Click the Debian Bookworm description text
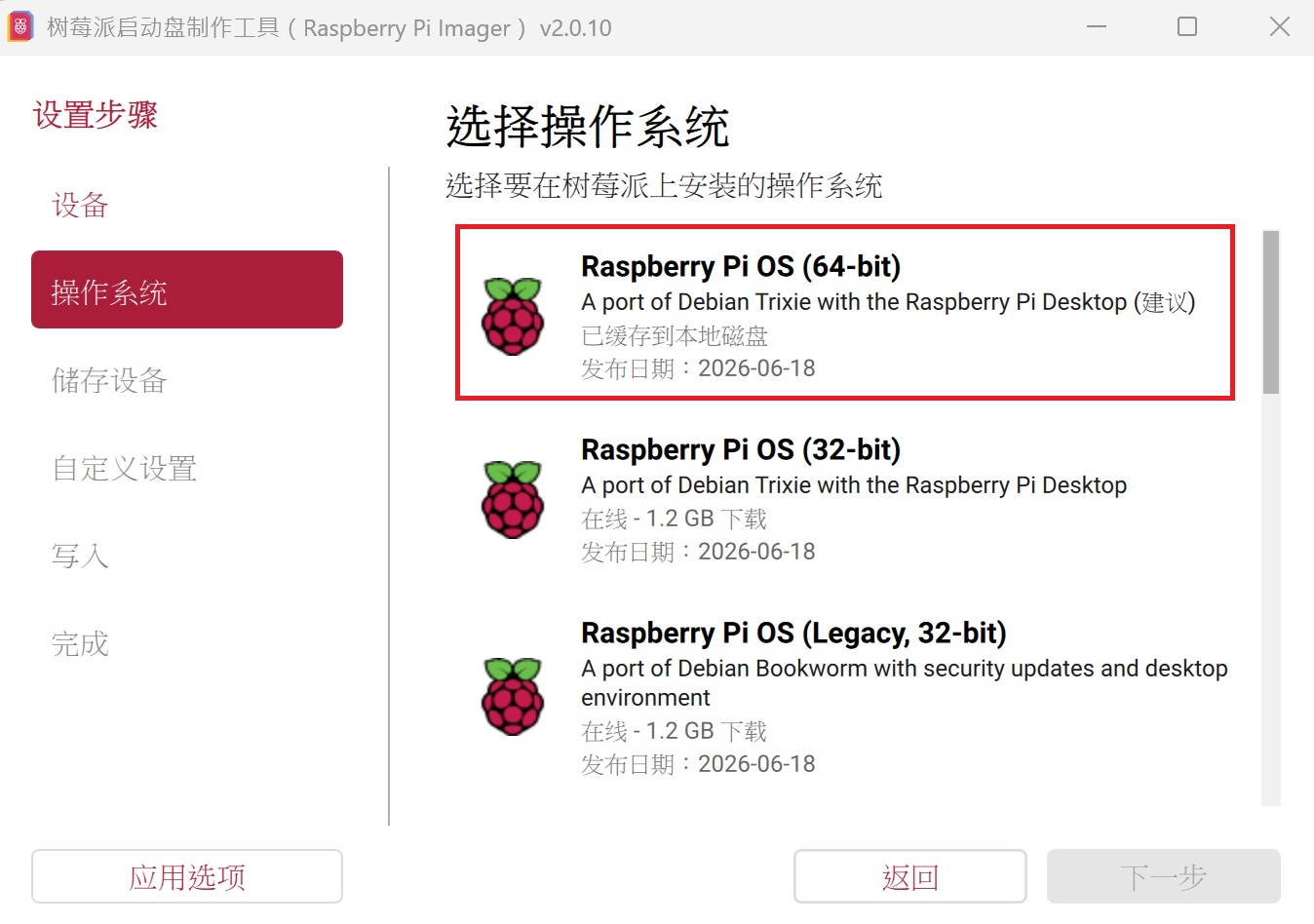The height and width of the screenshot is (924, 1314). tap(905, 683)
